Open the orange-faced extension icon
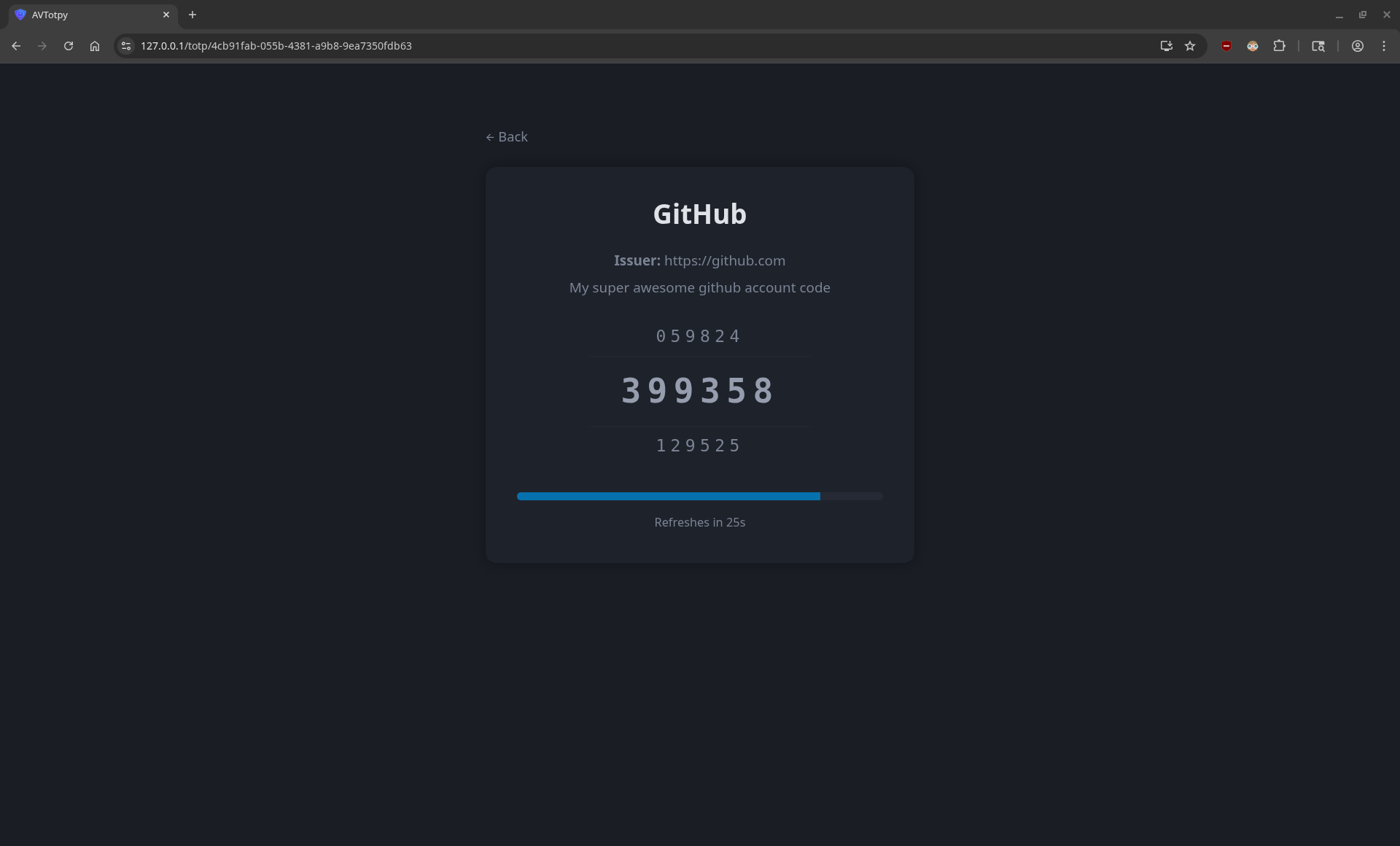This screenshot has height=846, width=1400. coord(1253,46)
